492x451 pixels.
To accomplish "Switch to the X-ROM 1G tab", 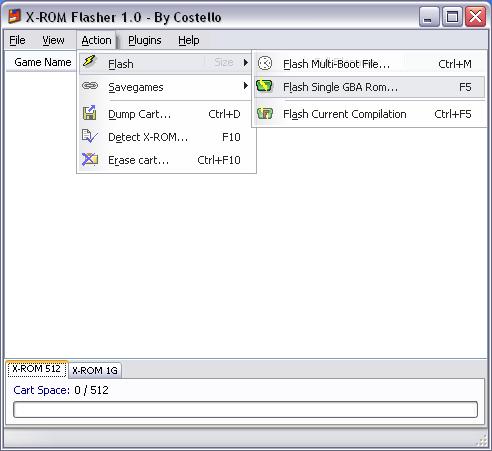I will (95, 370).
